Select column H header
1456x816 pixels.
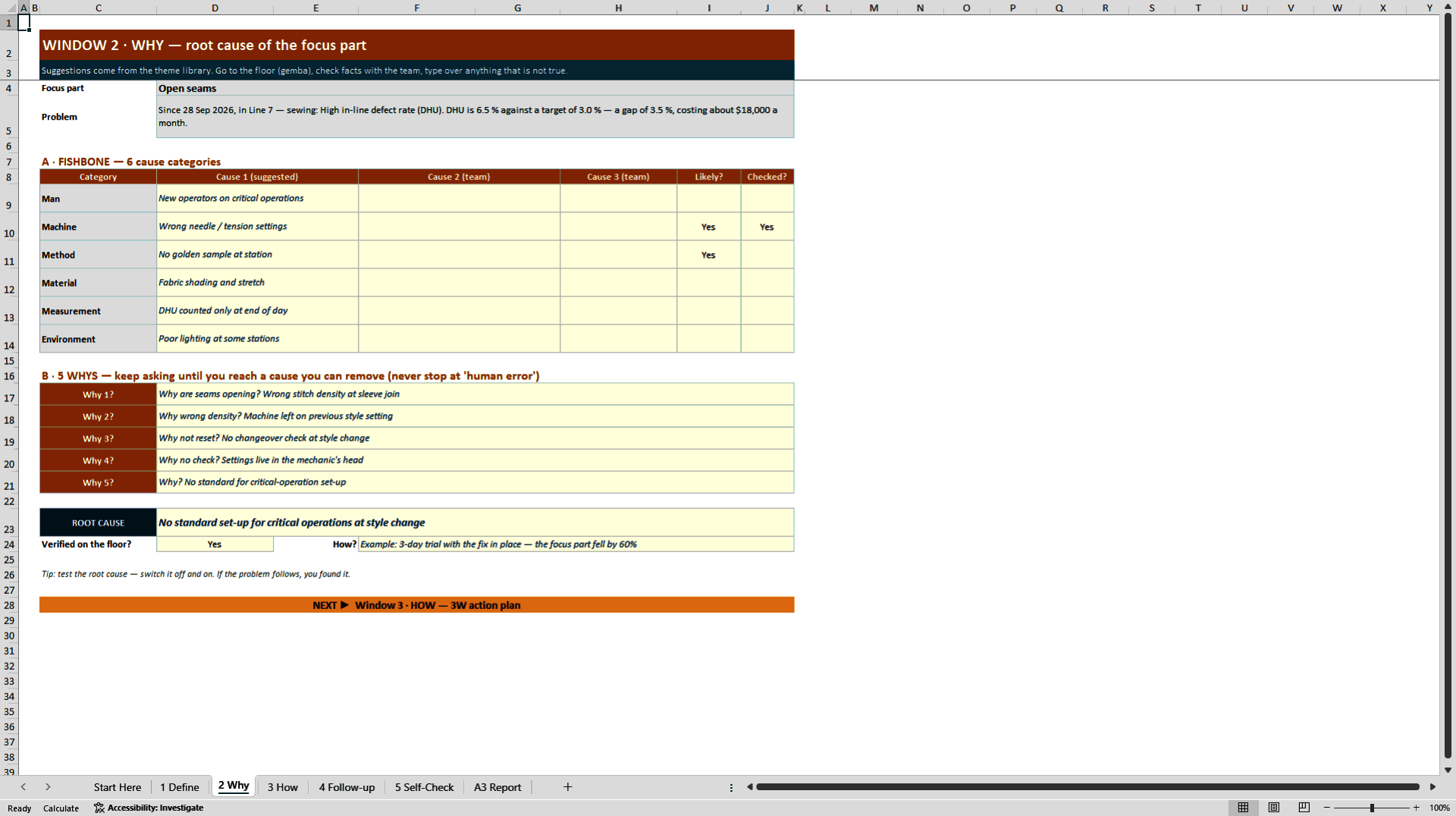(618, 8)
